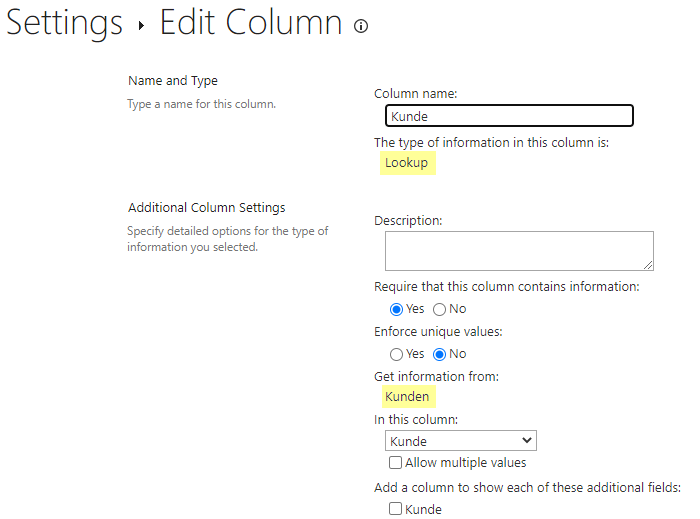Tick the Kunde additional field checkbox

tap(396, 509)
